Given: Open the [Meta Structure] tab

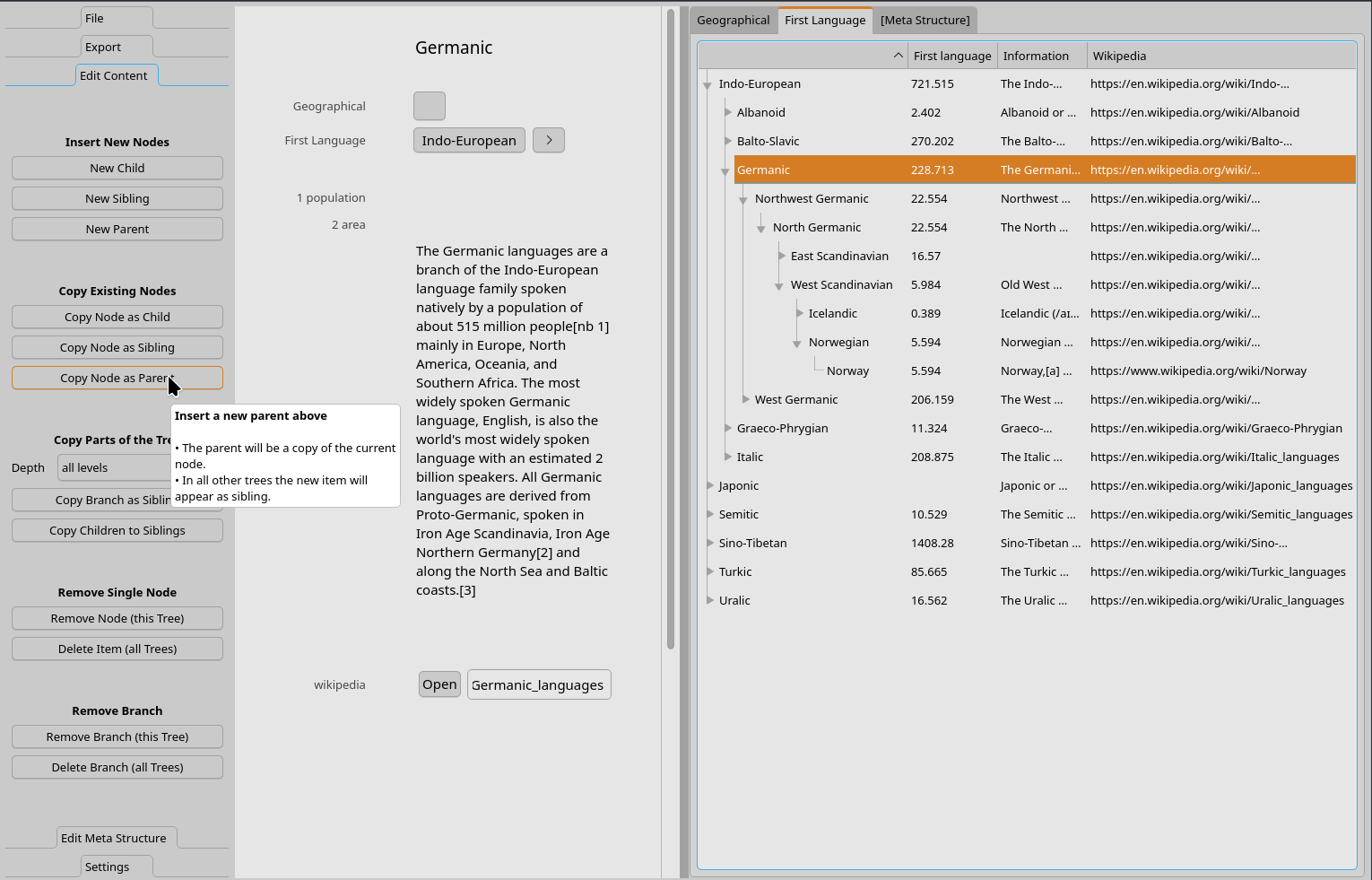Looking at the screenshot, I should [925, 20].
